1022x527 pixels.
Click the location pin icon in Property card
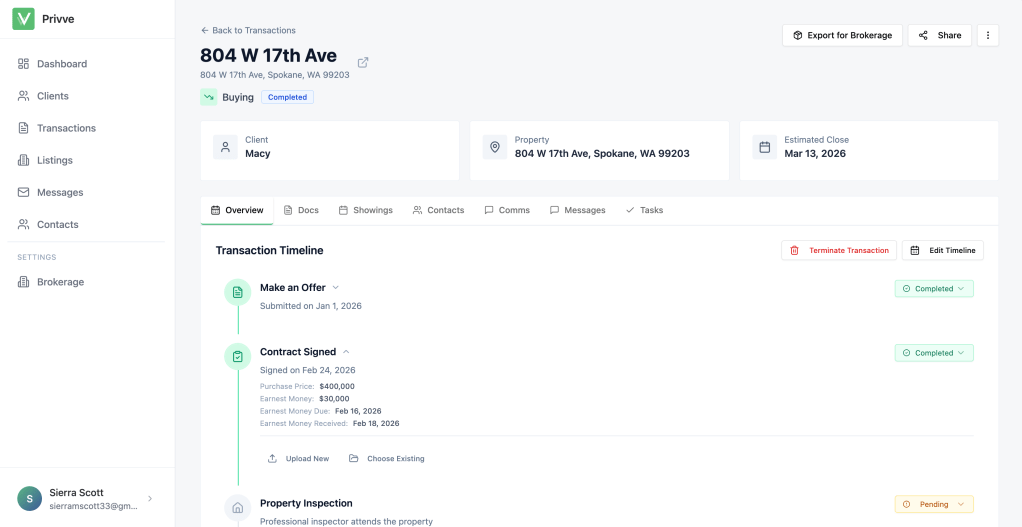coord(495,147)
